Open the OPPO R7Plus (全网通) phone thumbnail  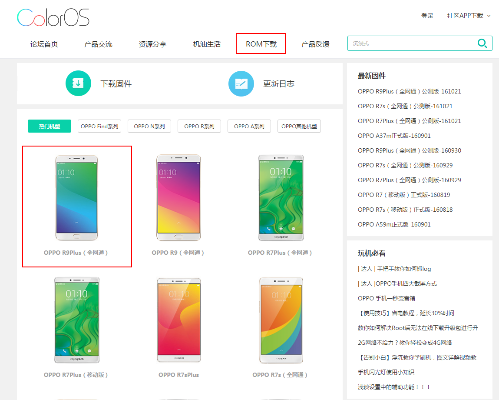[281, 198]
